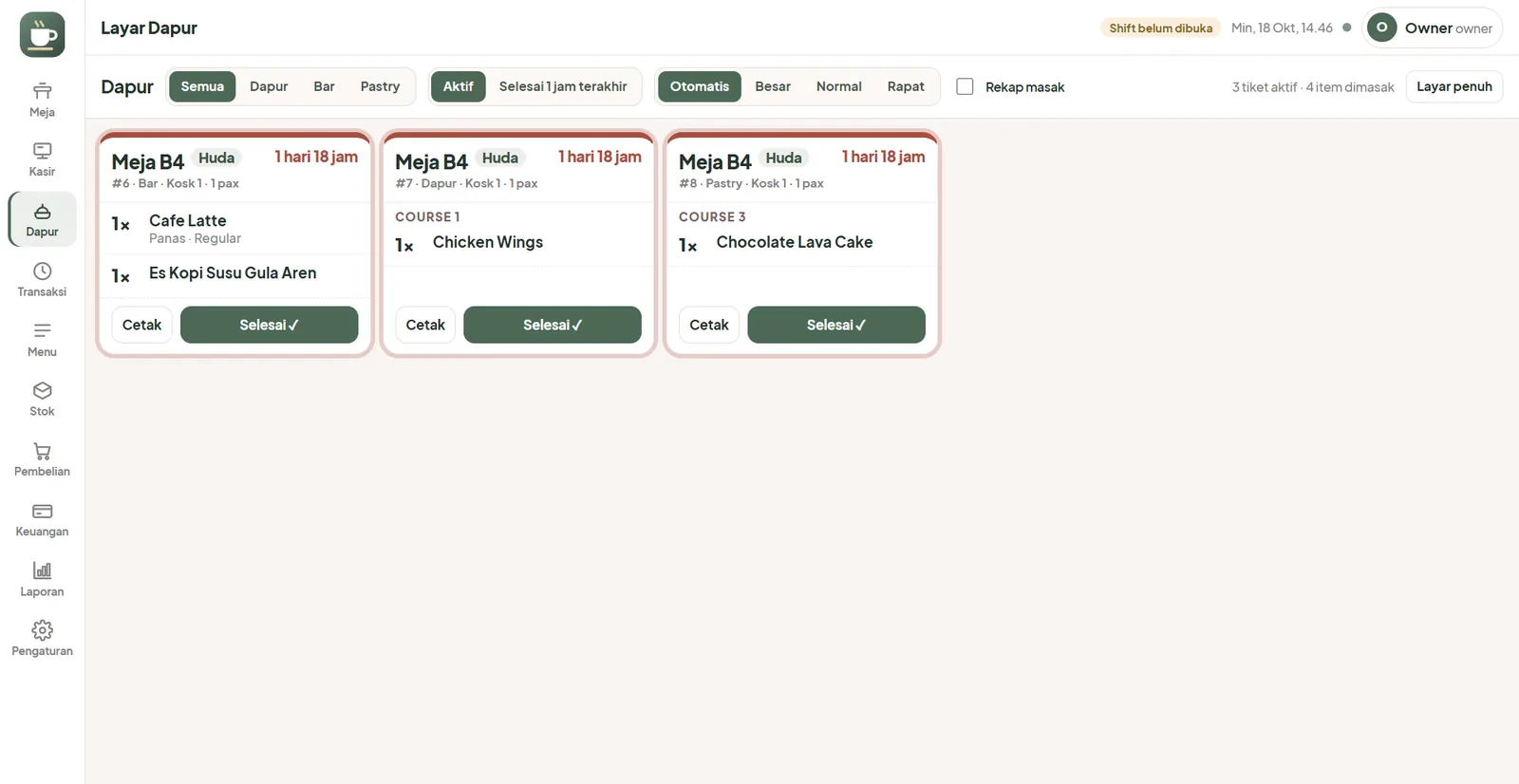Filter tickets by Dapur station
The image size is (1519, 784).
269,86
